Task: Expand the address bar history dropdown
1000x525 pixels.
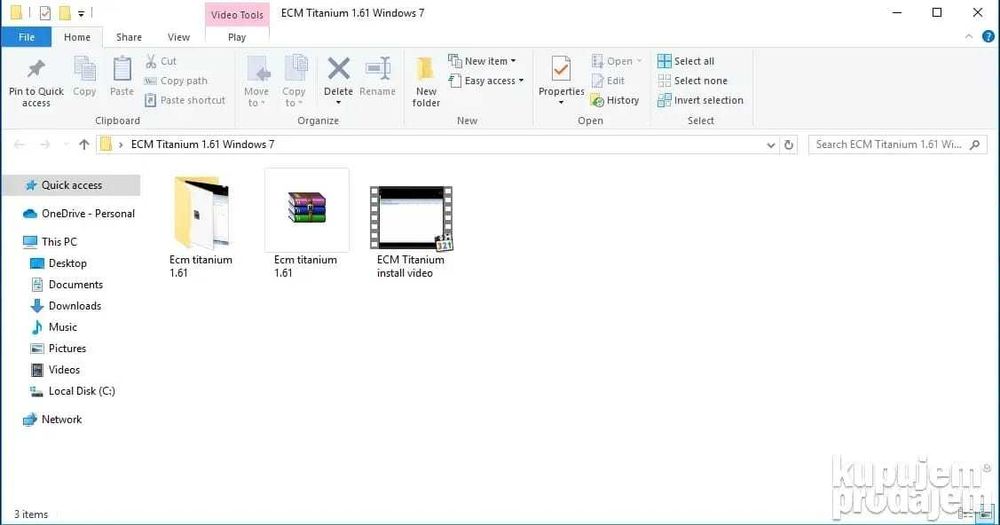Action: coord(770,145)
